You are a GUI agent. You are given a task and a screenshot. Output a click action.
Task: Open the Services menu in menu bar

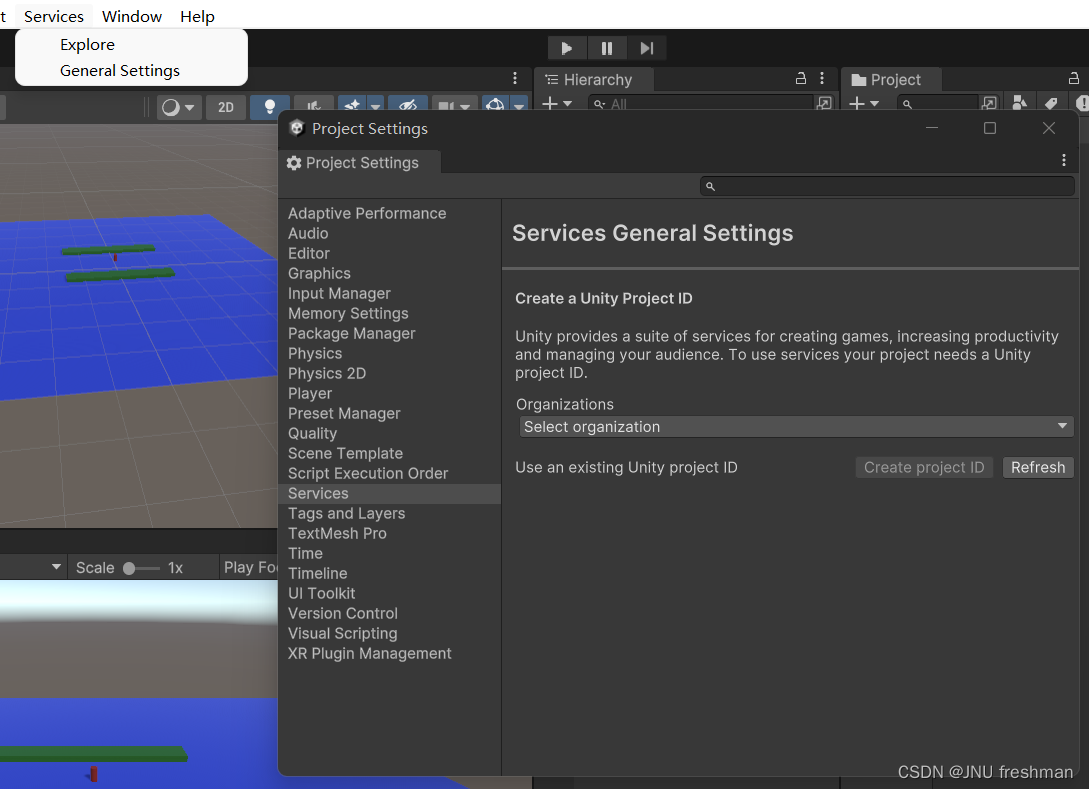click(x=53, y=16)
